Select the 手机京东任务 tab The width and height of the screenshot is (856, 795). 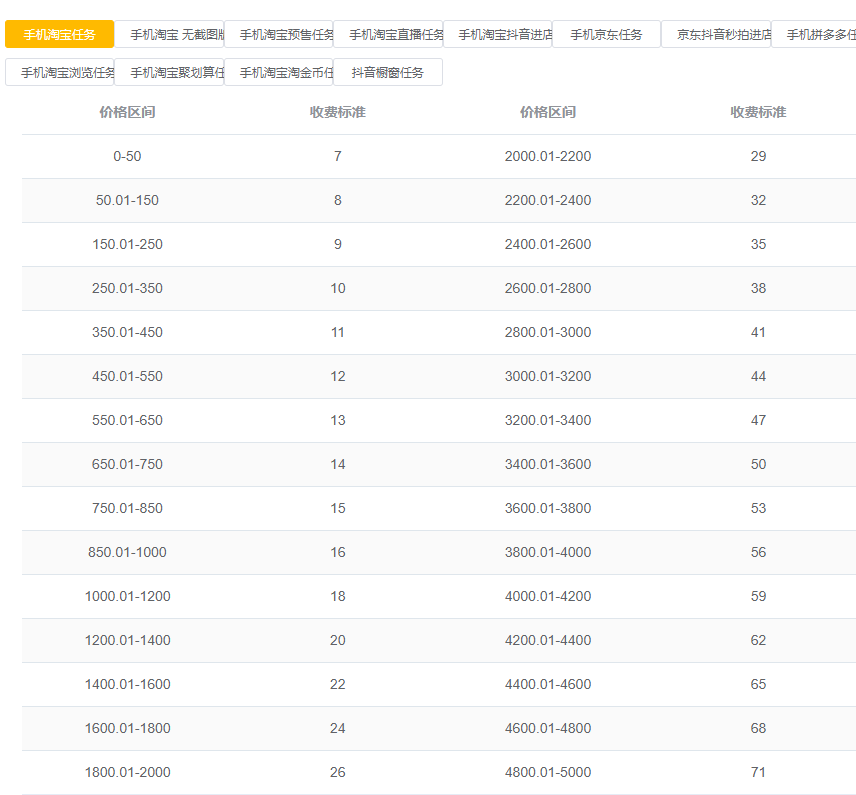pyautogui.click(x=607, y=34)
